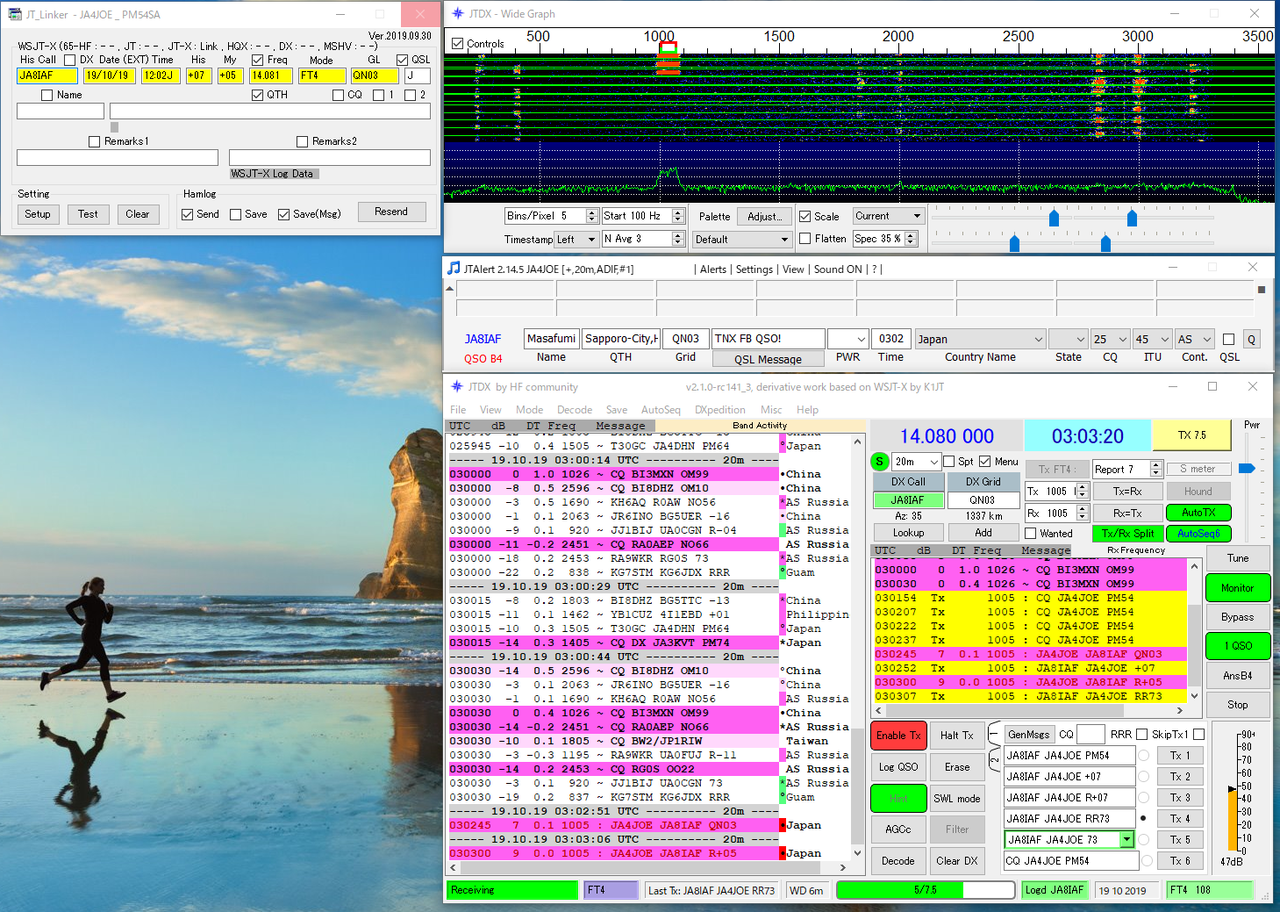This screenshot has width=1280, height=912.
Task: Open the Alerts menu in JTAlert
Action: (x=713, y=269)
